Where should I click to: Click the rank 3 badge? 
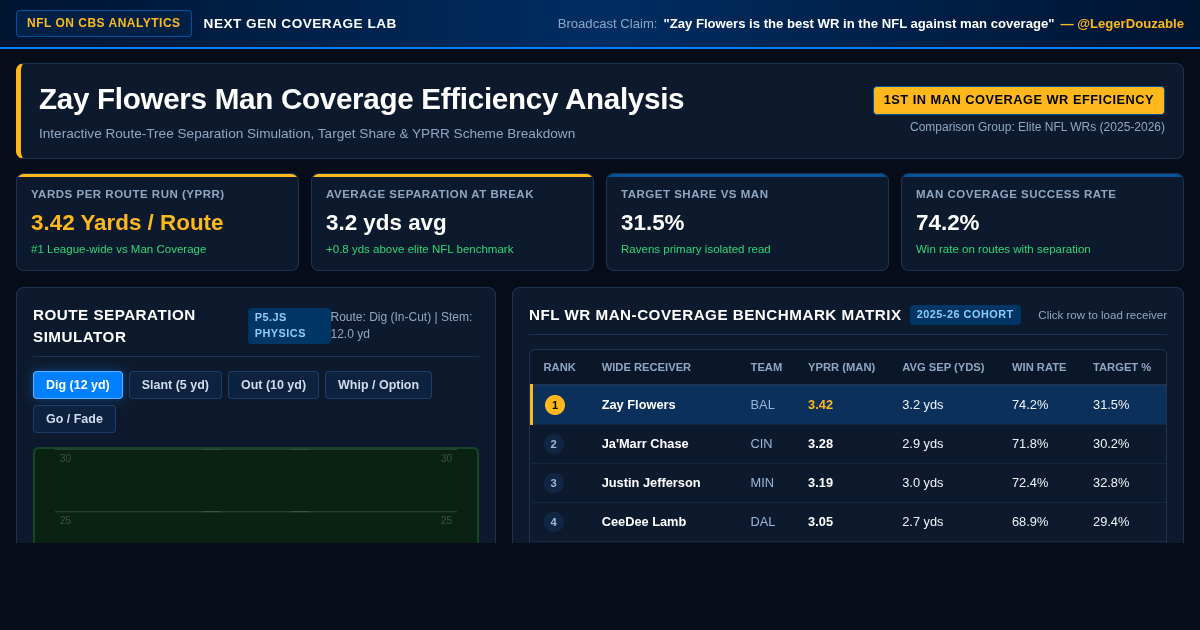[554, 483]
